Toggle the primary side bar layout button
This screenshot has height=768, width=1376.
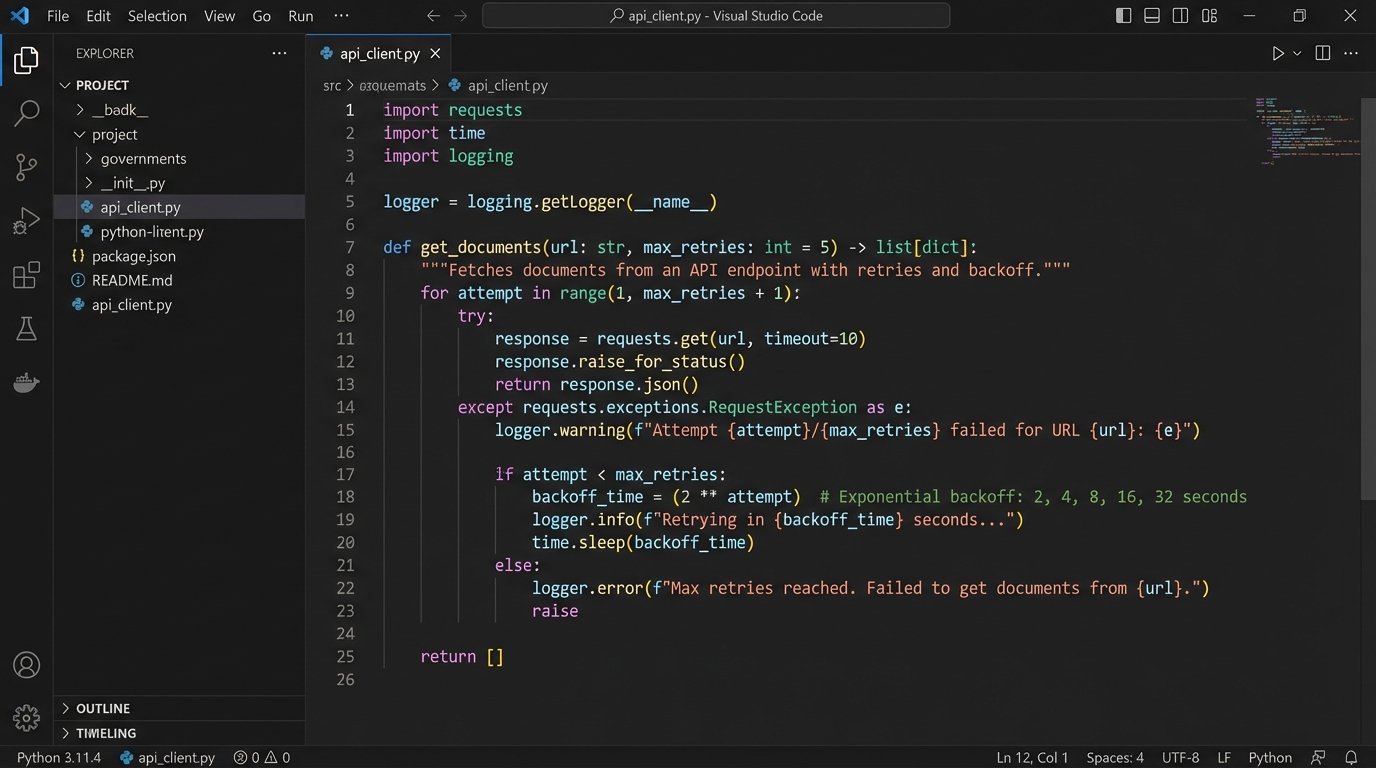tap(1124, 16)
